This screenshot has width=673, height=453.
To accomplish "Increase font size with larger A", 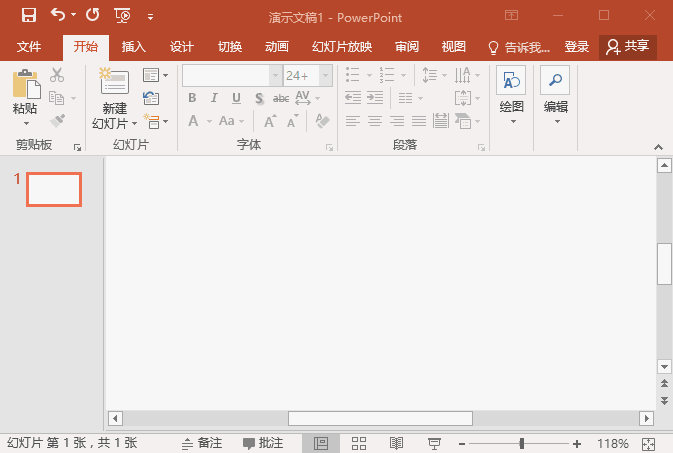I will pos(270,122).
